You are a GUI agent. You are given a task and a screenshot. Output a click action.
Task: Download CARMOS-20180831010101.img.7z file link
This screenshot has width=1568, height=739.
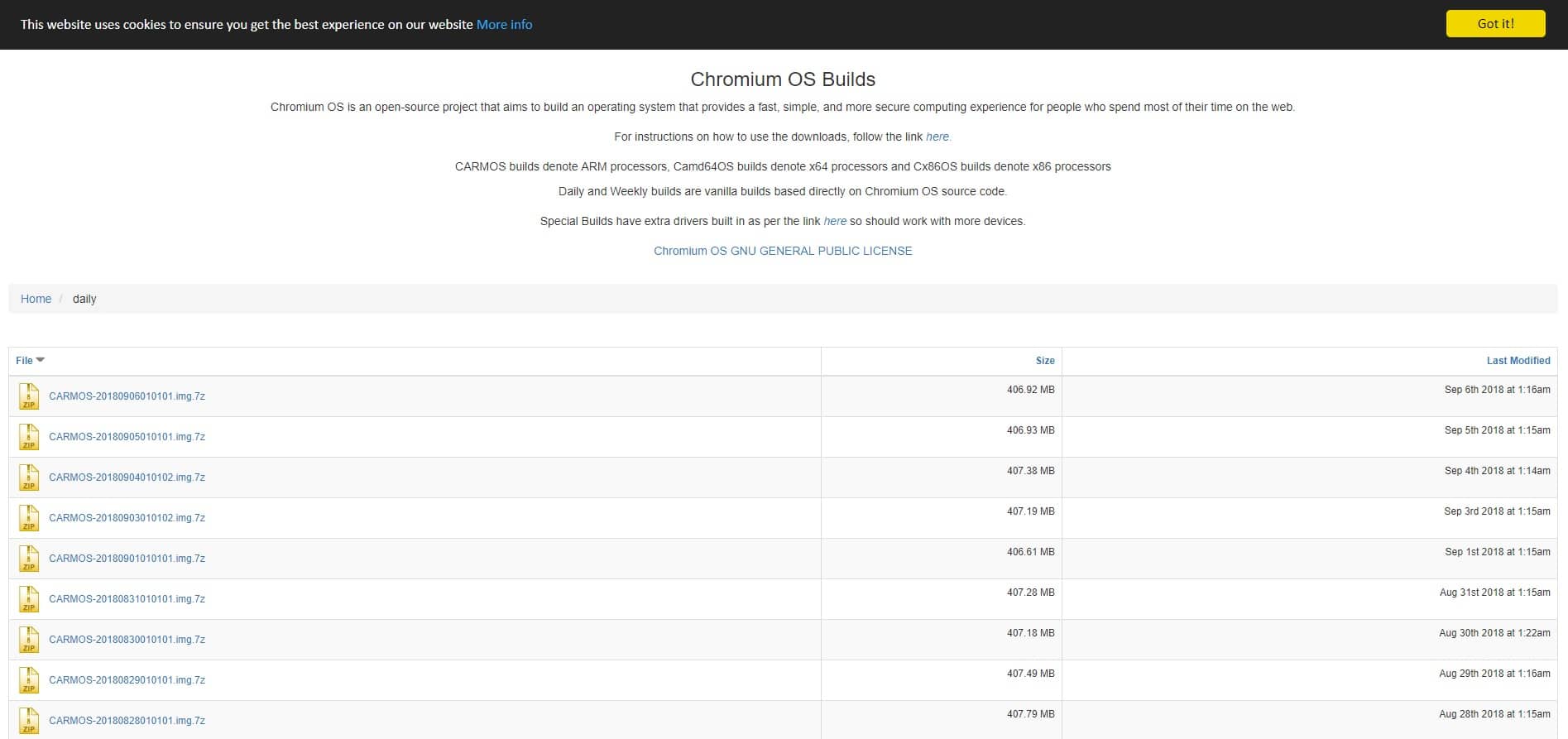tap(127, 599)
